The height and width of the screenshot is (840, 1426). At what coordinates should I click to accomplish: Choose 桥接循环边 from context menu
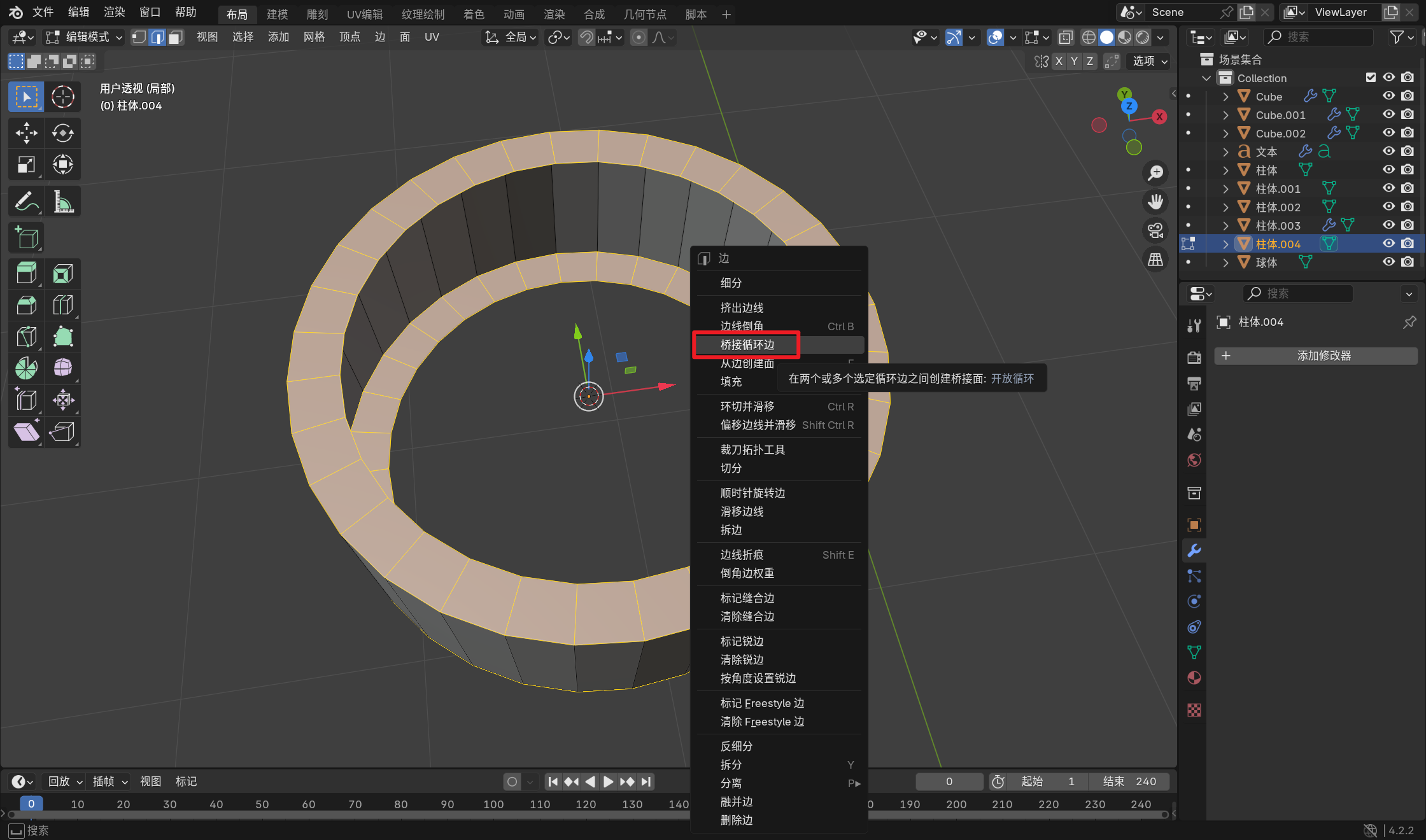(x=747, y=345)
